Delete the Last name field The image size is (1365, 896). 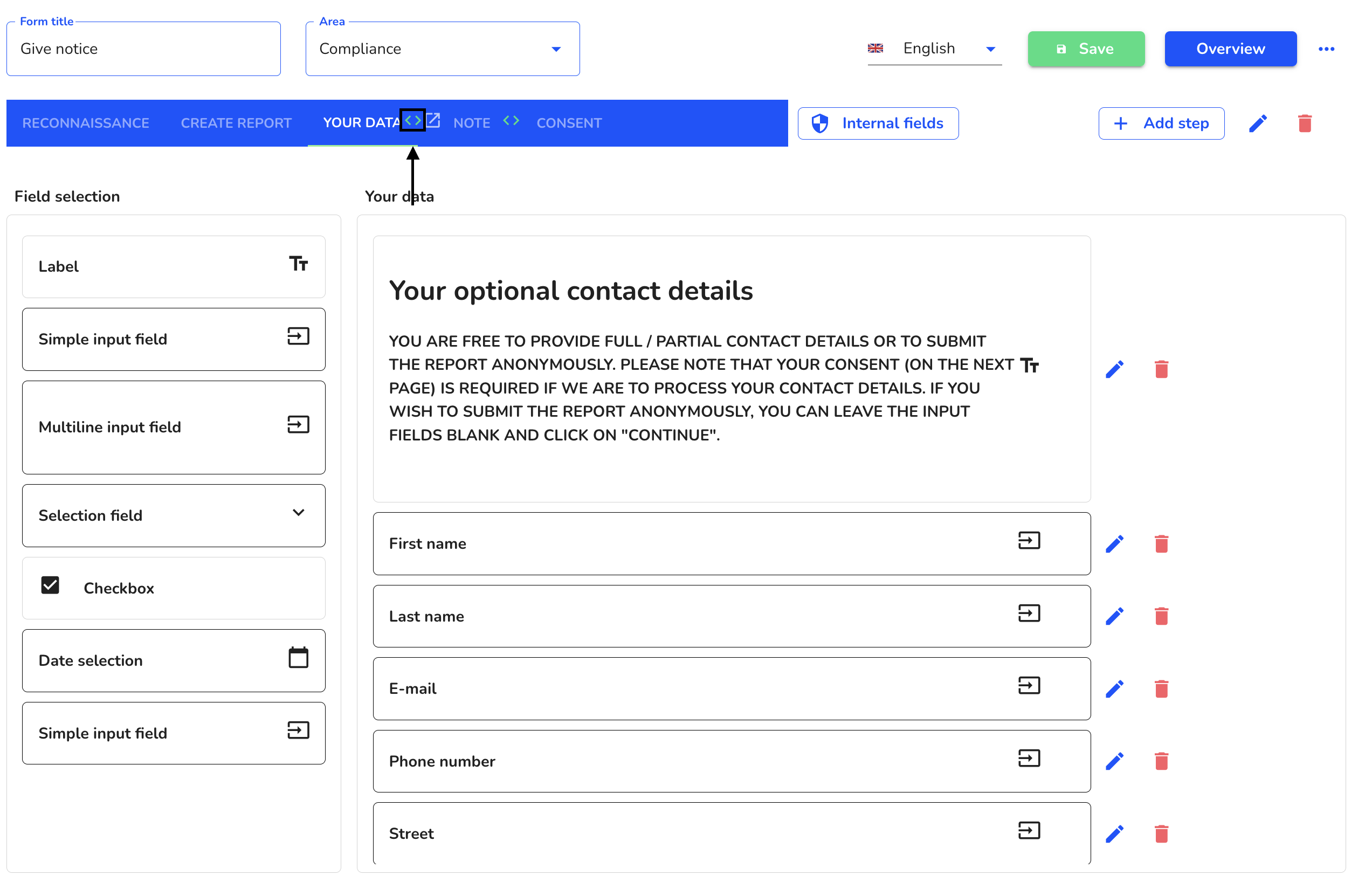pos(1161,616)
